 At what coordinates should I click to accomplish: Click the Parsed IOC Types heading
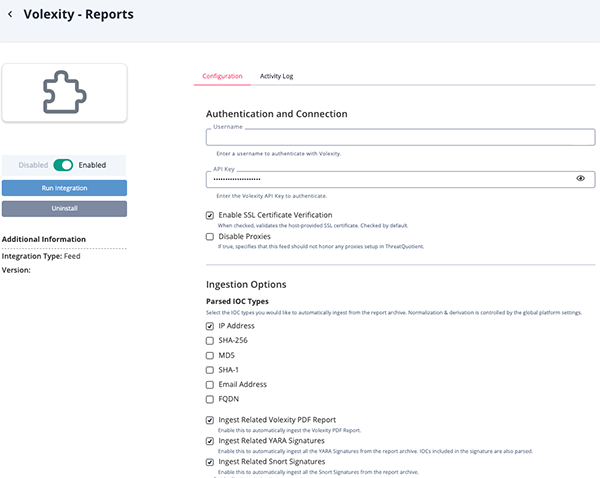(237, 301)
